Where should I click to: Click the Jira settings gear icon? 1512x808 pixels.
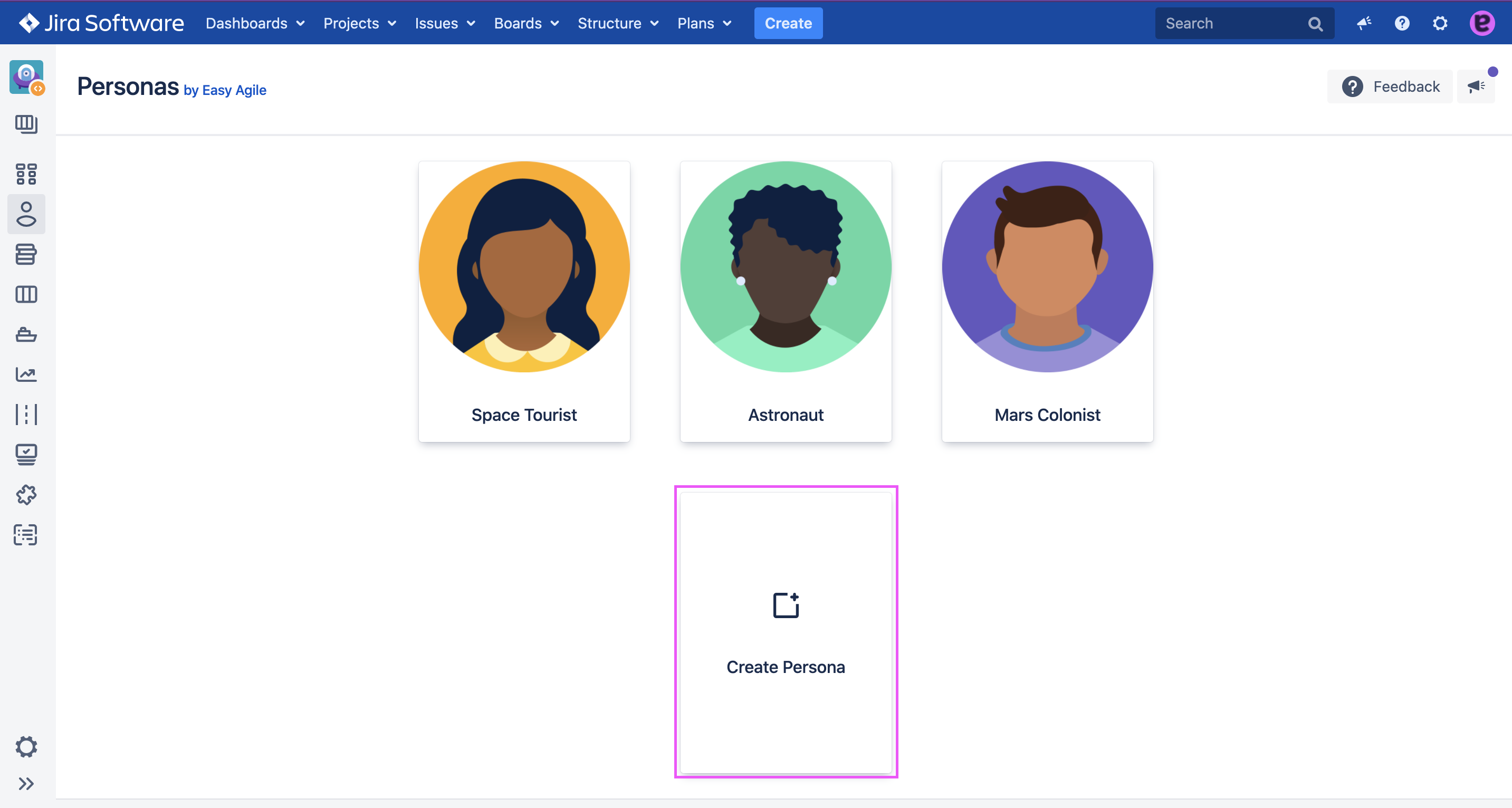[x=1440, y=24]
